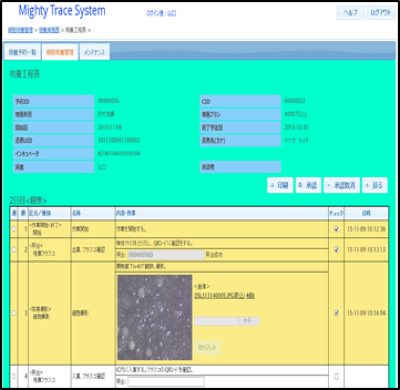Toggle the check box for row 3
The height and width of the screenshot is (390, 400).
(x=336, y=313)
